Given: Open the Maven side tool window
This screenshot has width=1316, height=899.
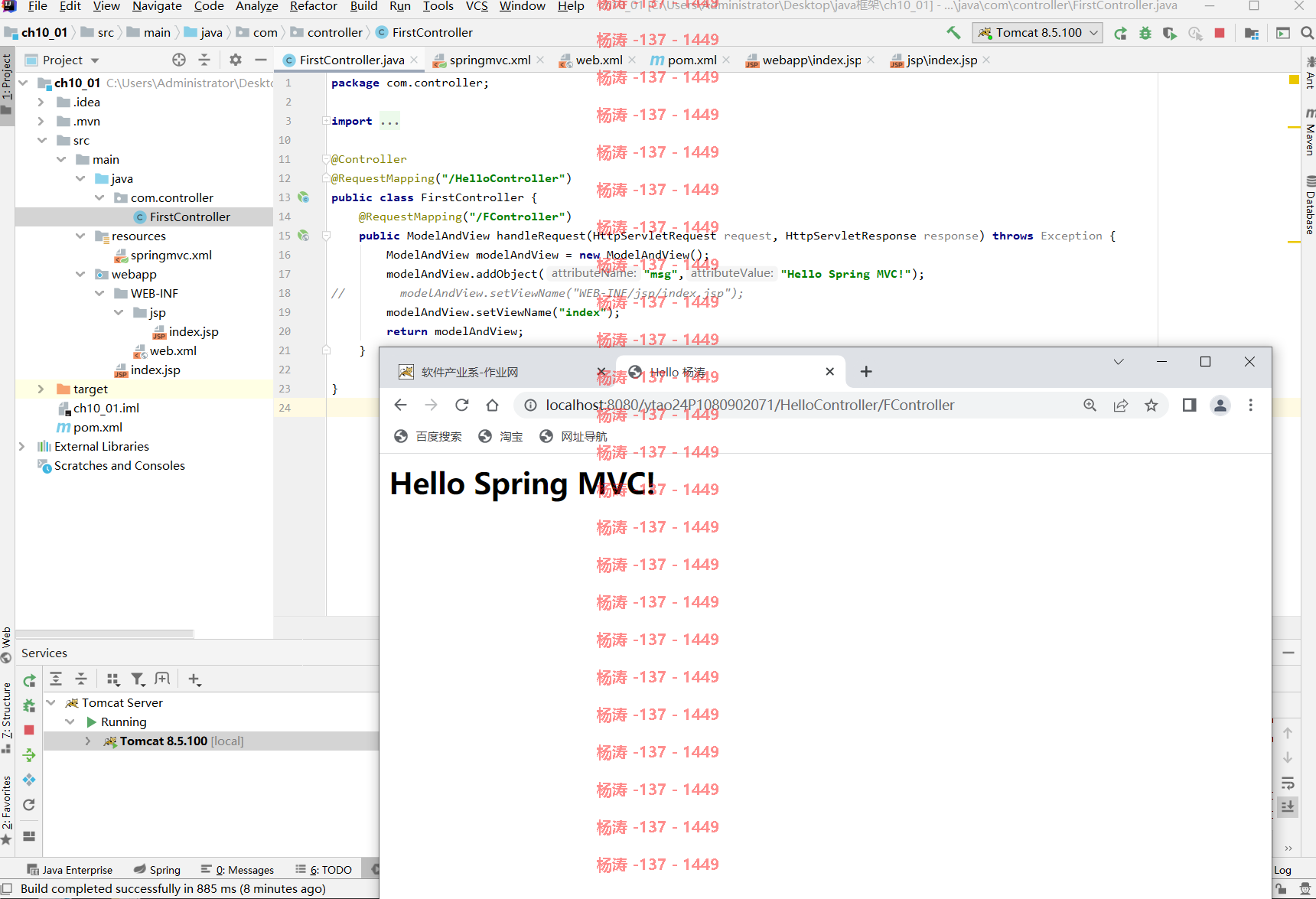Looking at the screenshot, I should pyautogui.click(x=1309, y=132).
